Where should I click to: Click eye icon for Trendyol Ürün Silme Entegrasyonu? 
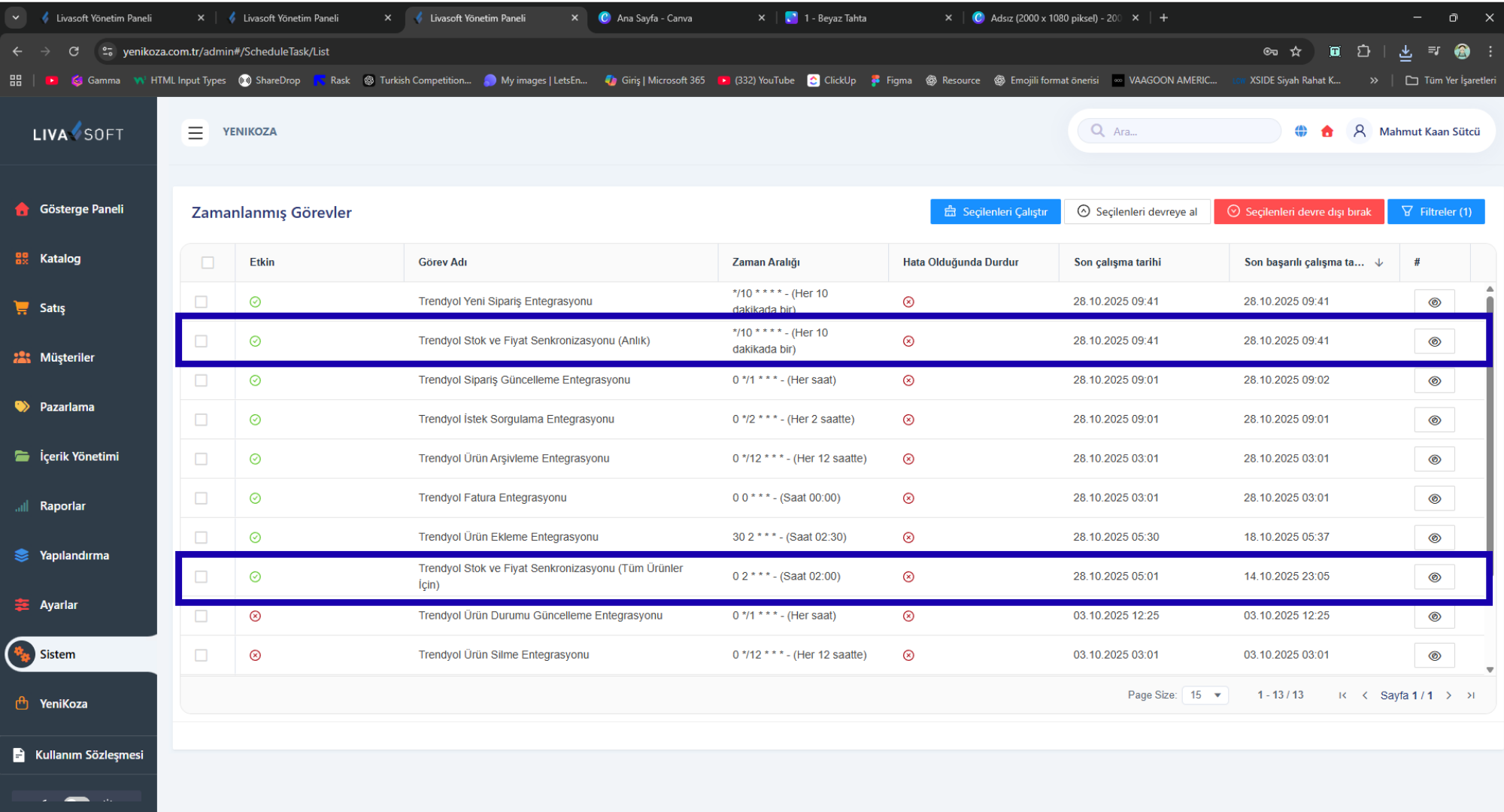(1434, 656)
